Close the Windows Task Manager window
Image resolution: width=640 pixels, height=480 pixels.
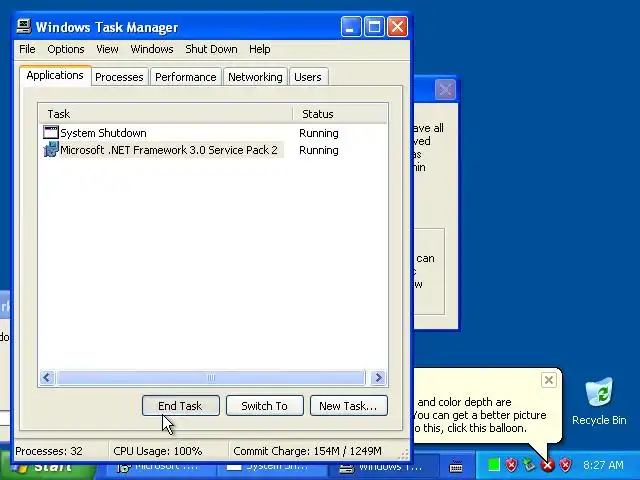coord(398,27)
